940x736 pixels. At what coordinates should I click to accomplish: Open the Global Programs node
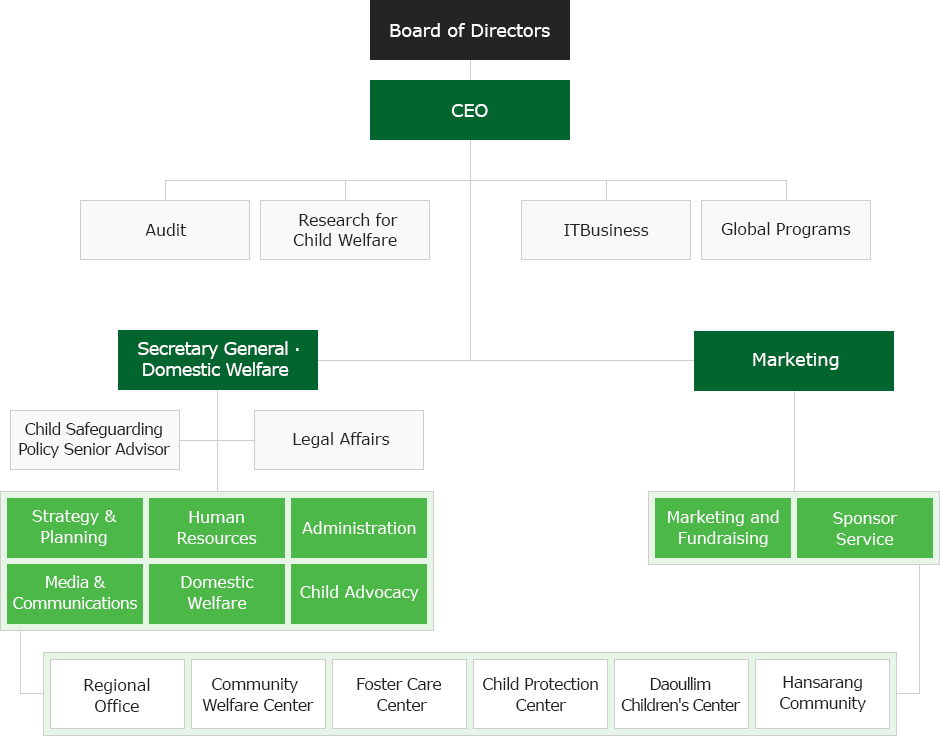(x=785, y=230)
